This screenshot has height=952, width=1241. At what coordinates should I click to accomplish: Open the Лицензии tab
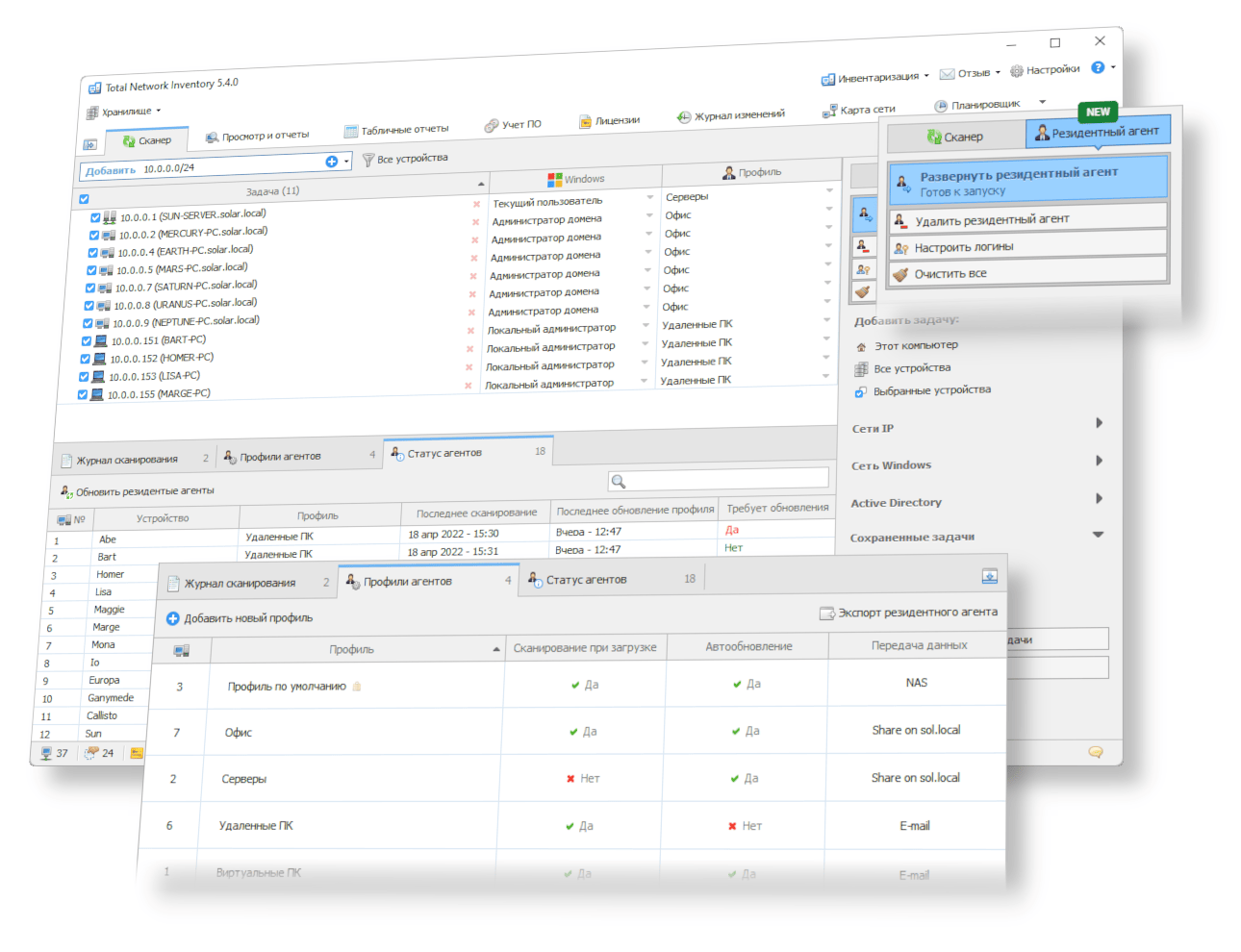pyautogui.click(x=610, y=120)
